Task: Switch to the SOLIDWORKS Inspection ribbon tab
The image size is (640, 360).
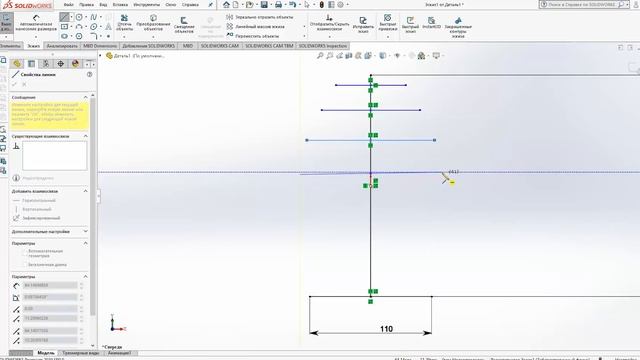Action: point(323,46)
